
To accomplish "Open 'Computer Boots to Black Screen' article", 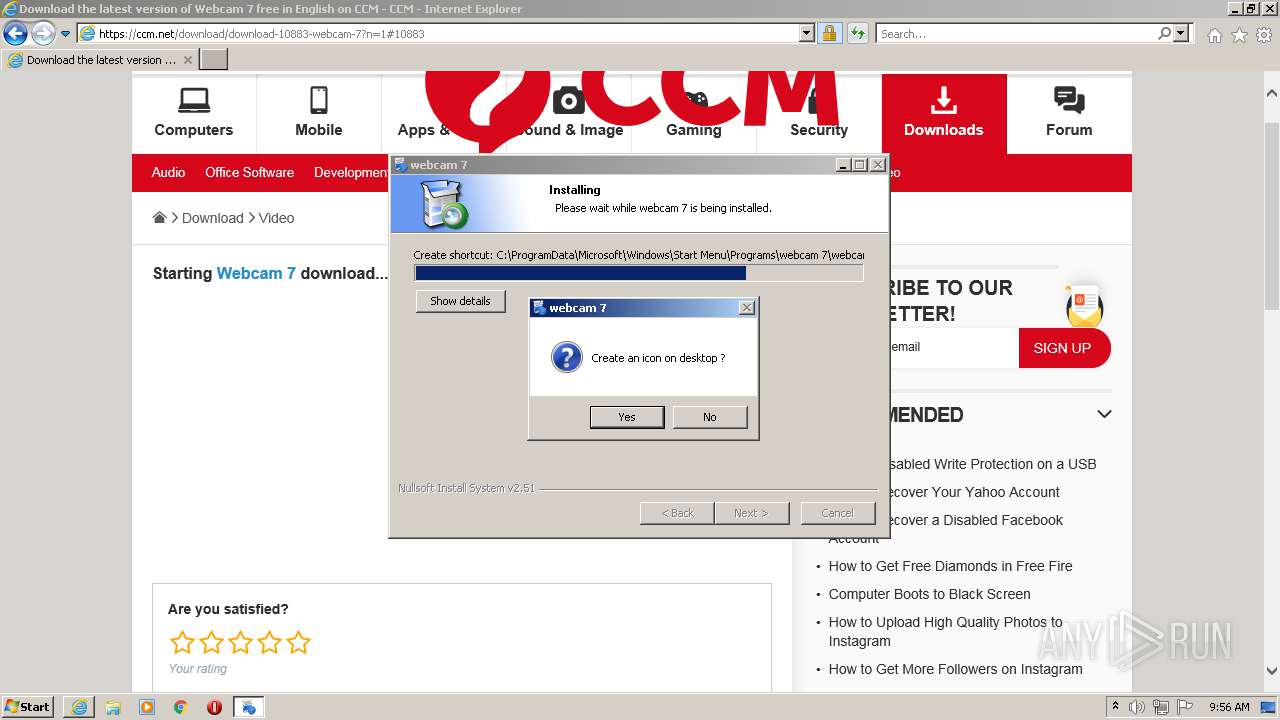I will coord(929,594).
